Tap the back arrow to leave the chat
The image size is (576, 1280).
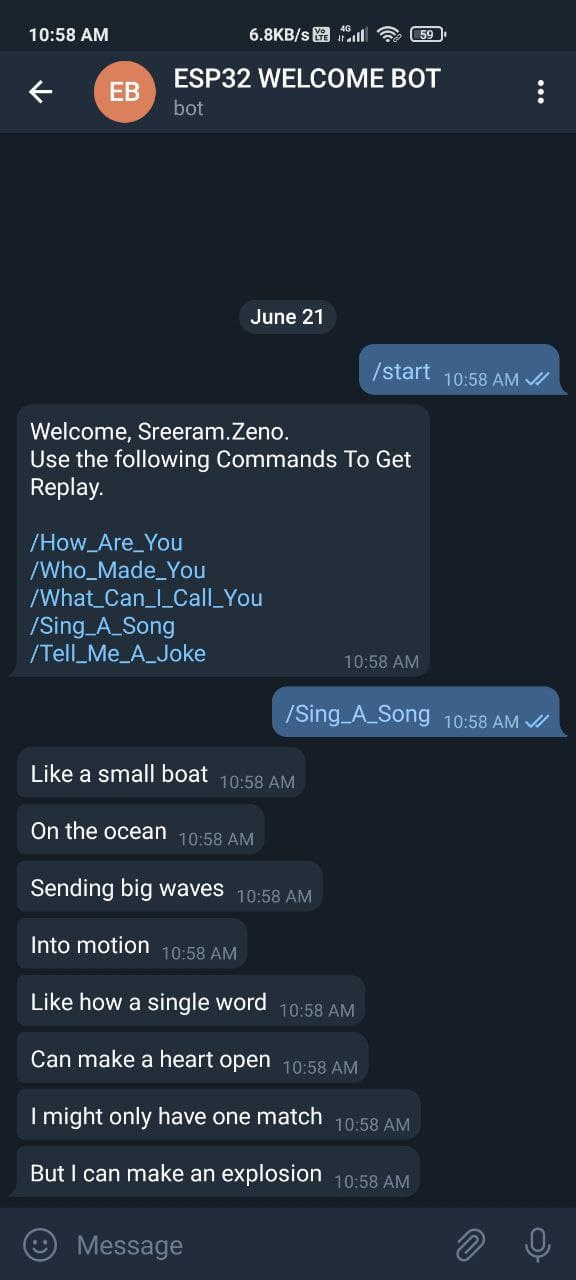(x=40, y=91)
